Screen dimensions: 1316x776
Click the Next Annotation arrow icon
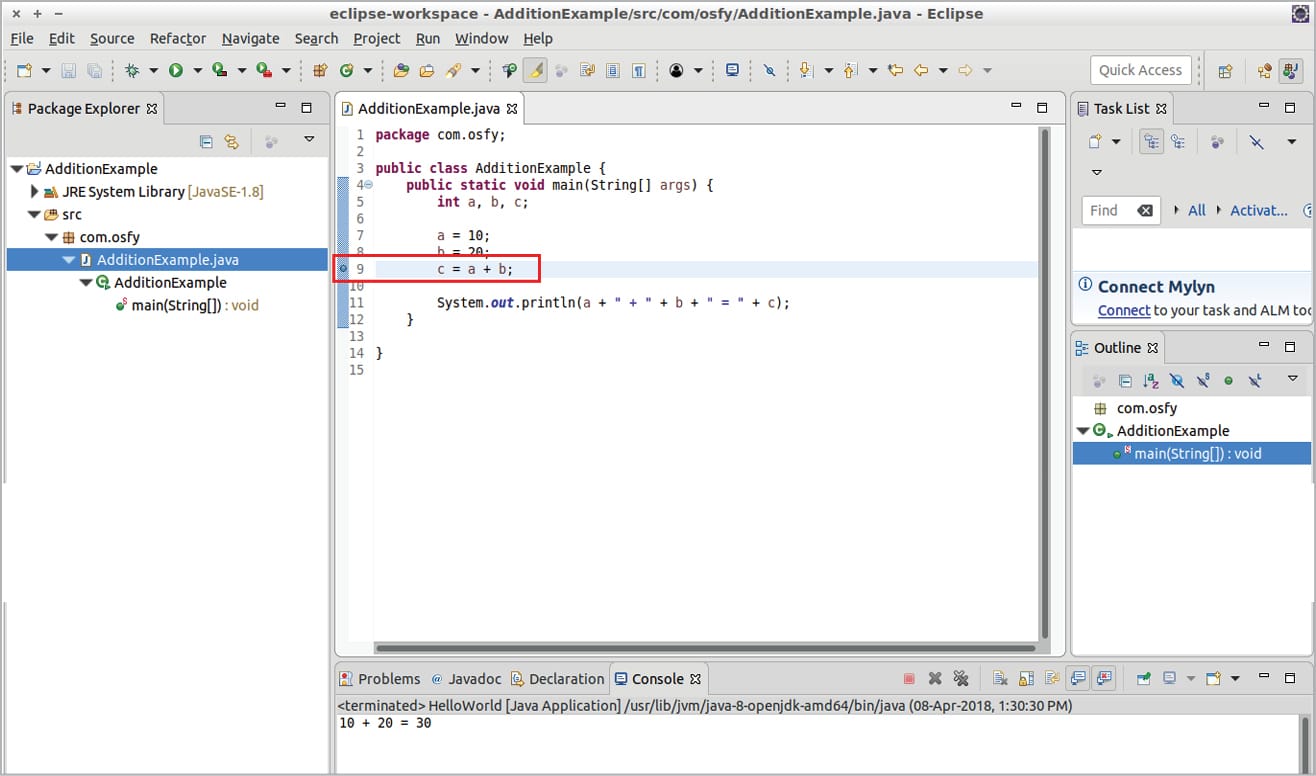coord(804,70)
